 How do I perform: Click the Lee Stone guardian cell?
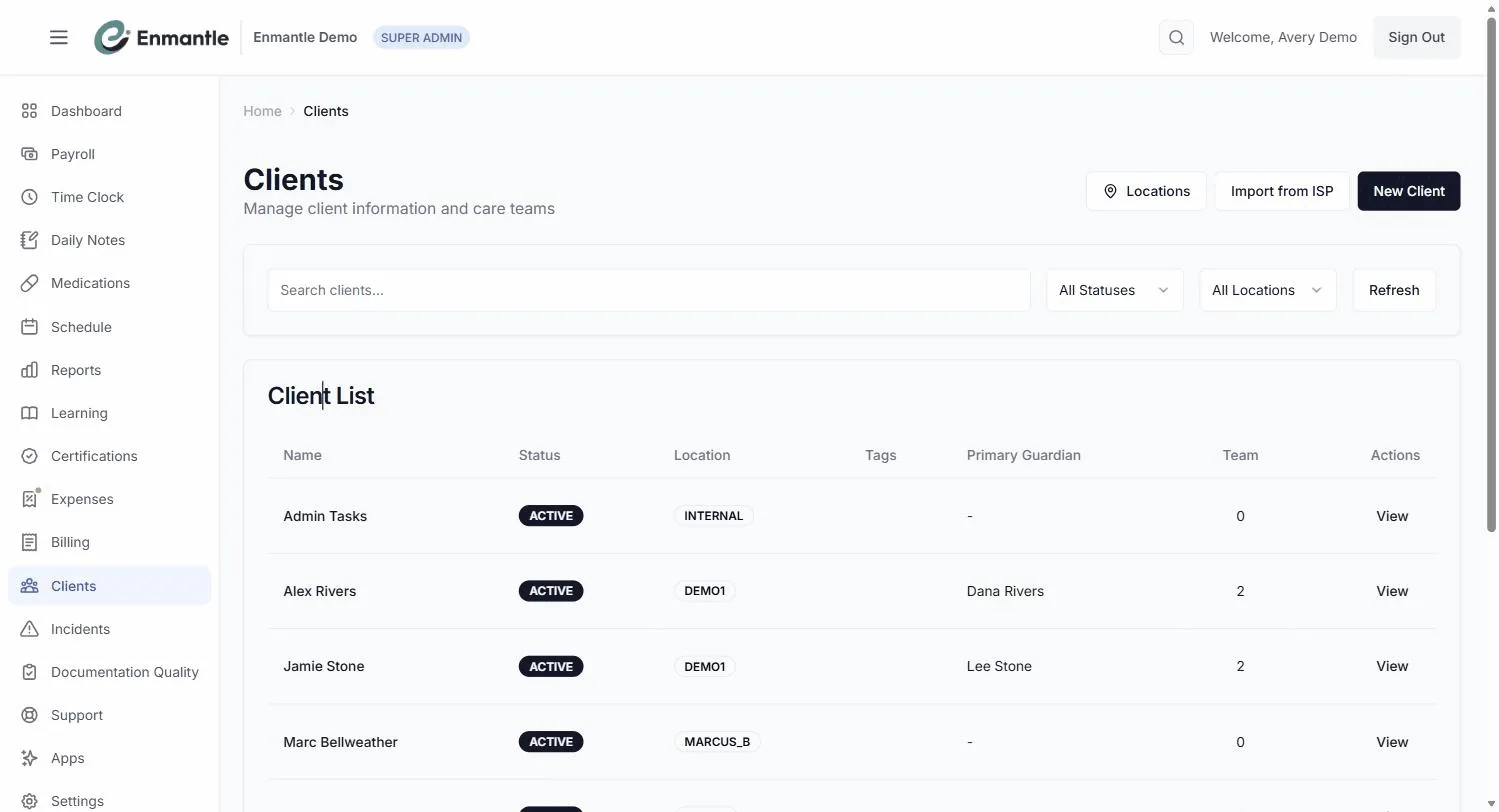click(999, 666)
